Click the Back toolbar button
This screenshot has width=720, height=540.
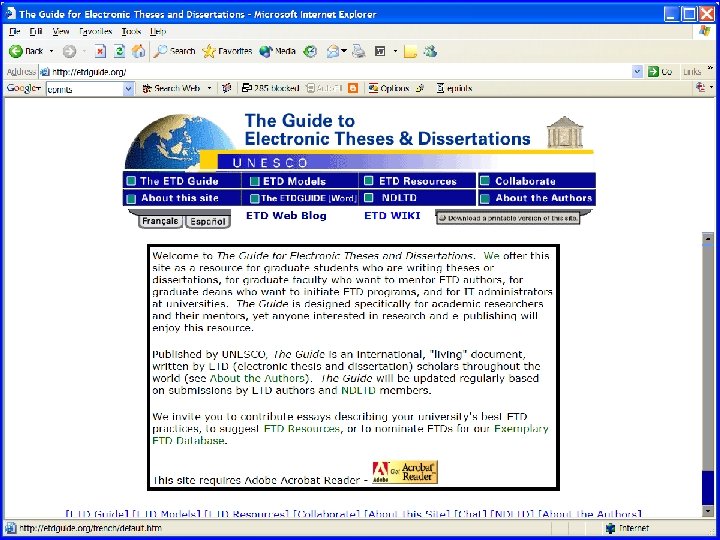(x=26, y=51)
